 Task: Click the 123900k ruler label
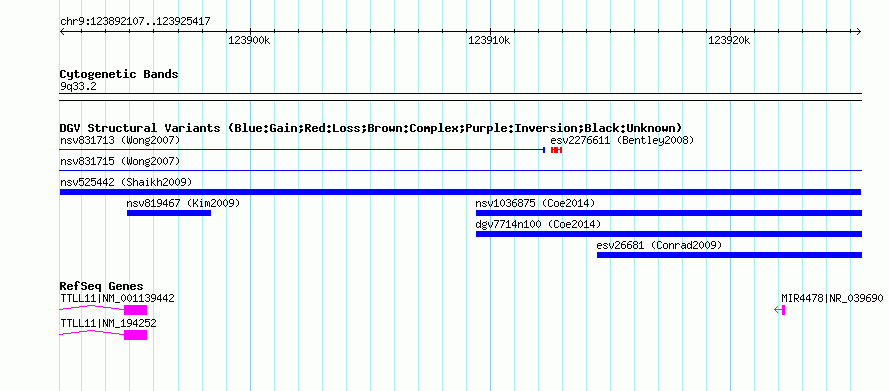click(249, 40)
